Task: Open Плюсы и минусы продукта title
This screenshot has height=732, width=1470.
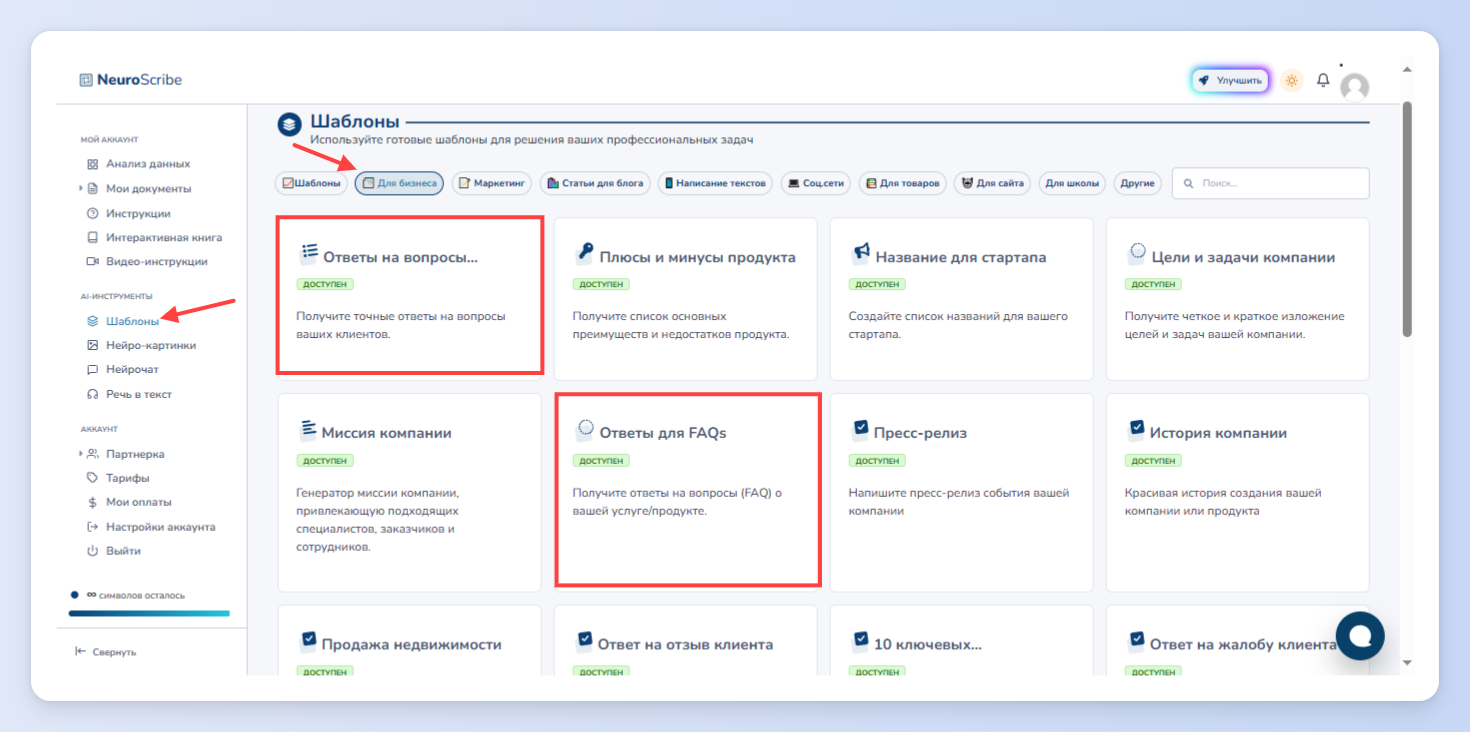Action: [698, 257]
